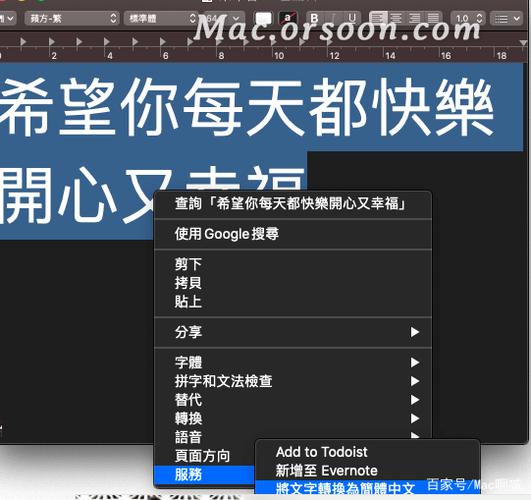
Task: Align text right using the toolbar icon
Action: point(415,18)
